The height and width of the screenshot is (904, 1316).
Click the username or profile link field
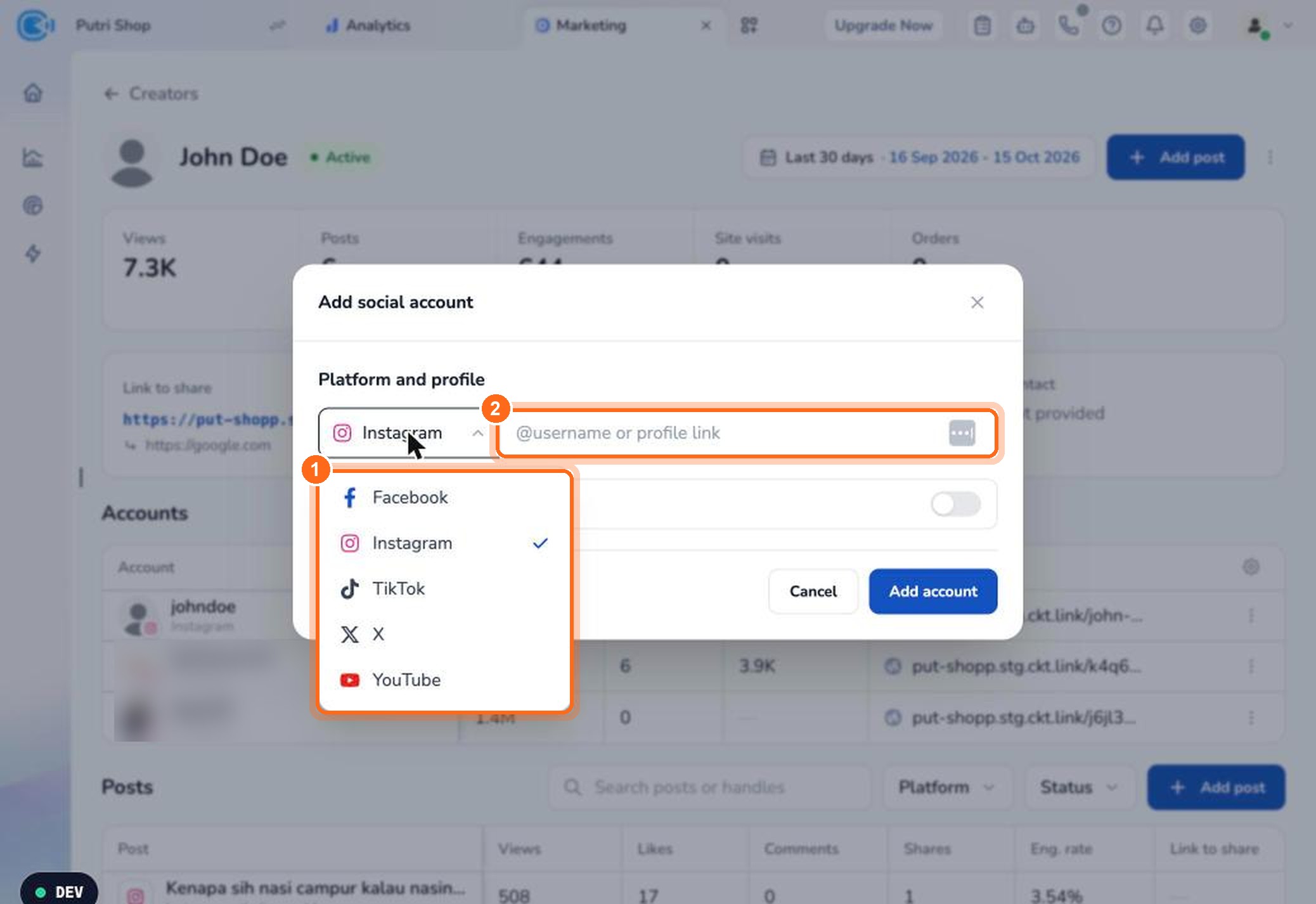[746, 433]
